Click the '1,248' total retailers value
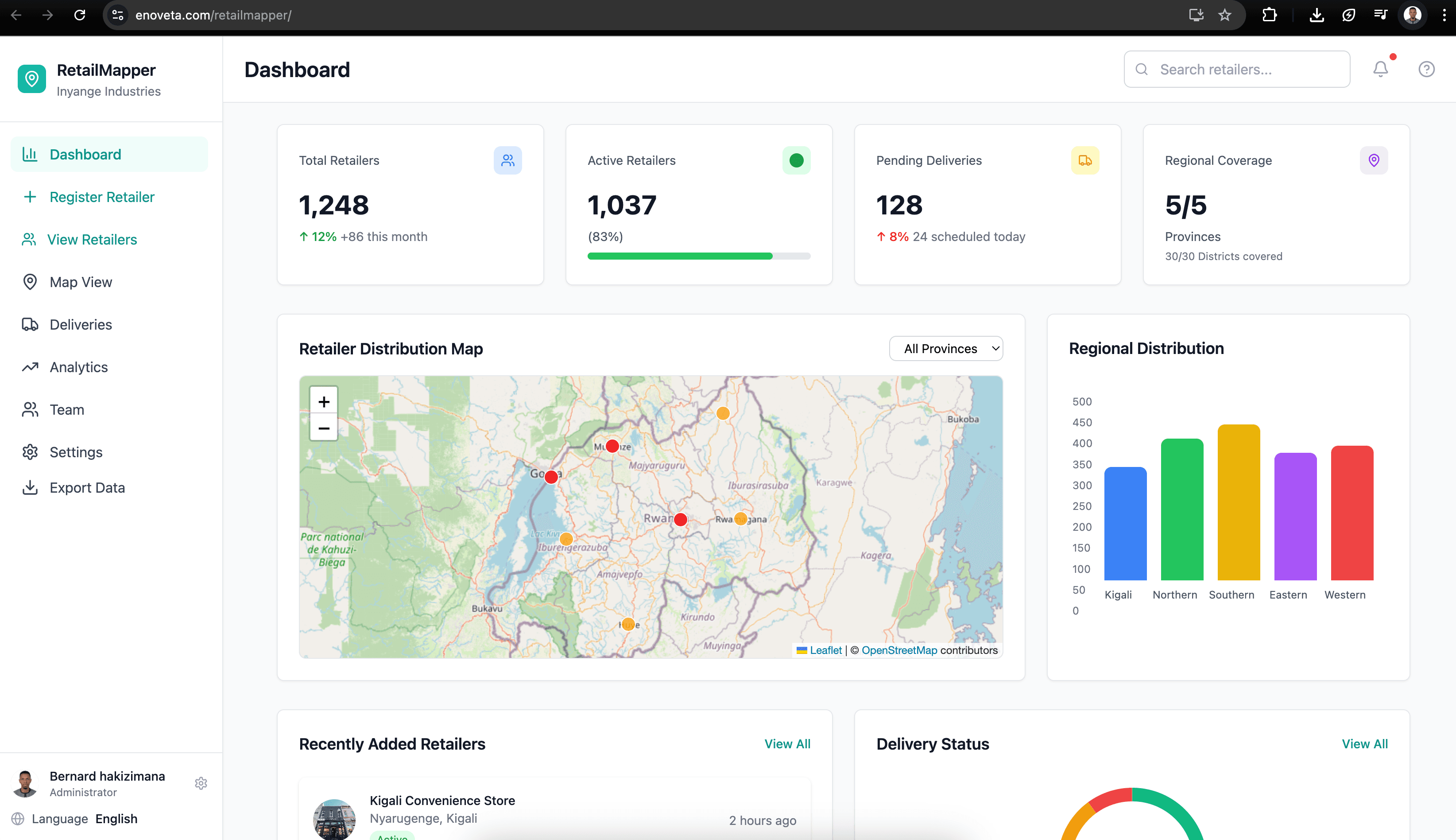 tap(334, 205)
